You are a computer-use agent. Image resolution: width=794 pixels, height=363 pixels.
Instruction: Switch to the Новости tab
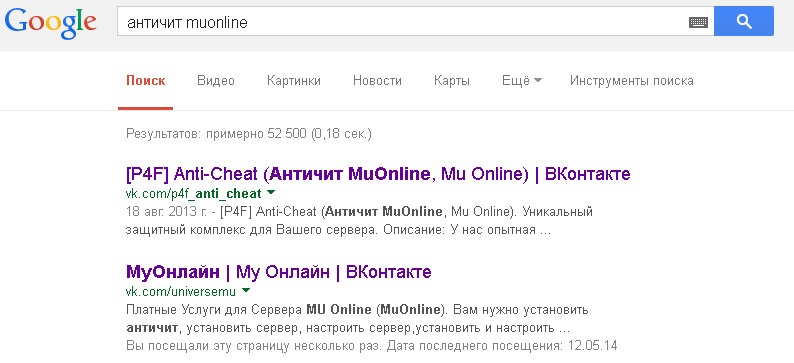tap(377, 80)
